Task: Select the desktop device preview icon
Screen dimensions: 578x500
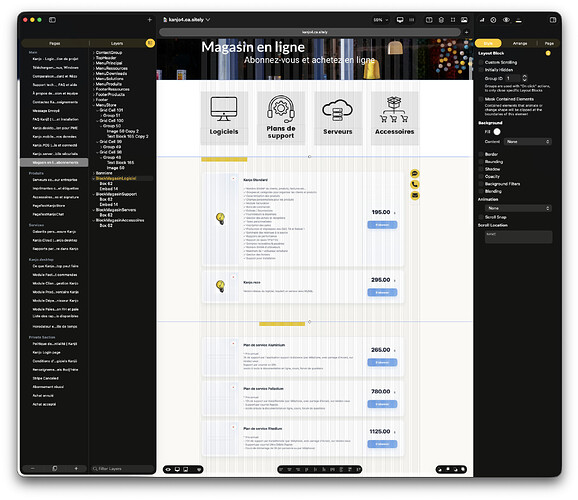Action: tap(400, 20)
